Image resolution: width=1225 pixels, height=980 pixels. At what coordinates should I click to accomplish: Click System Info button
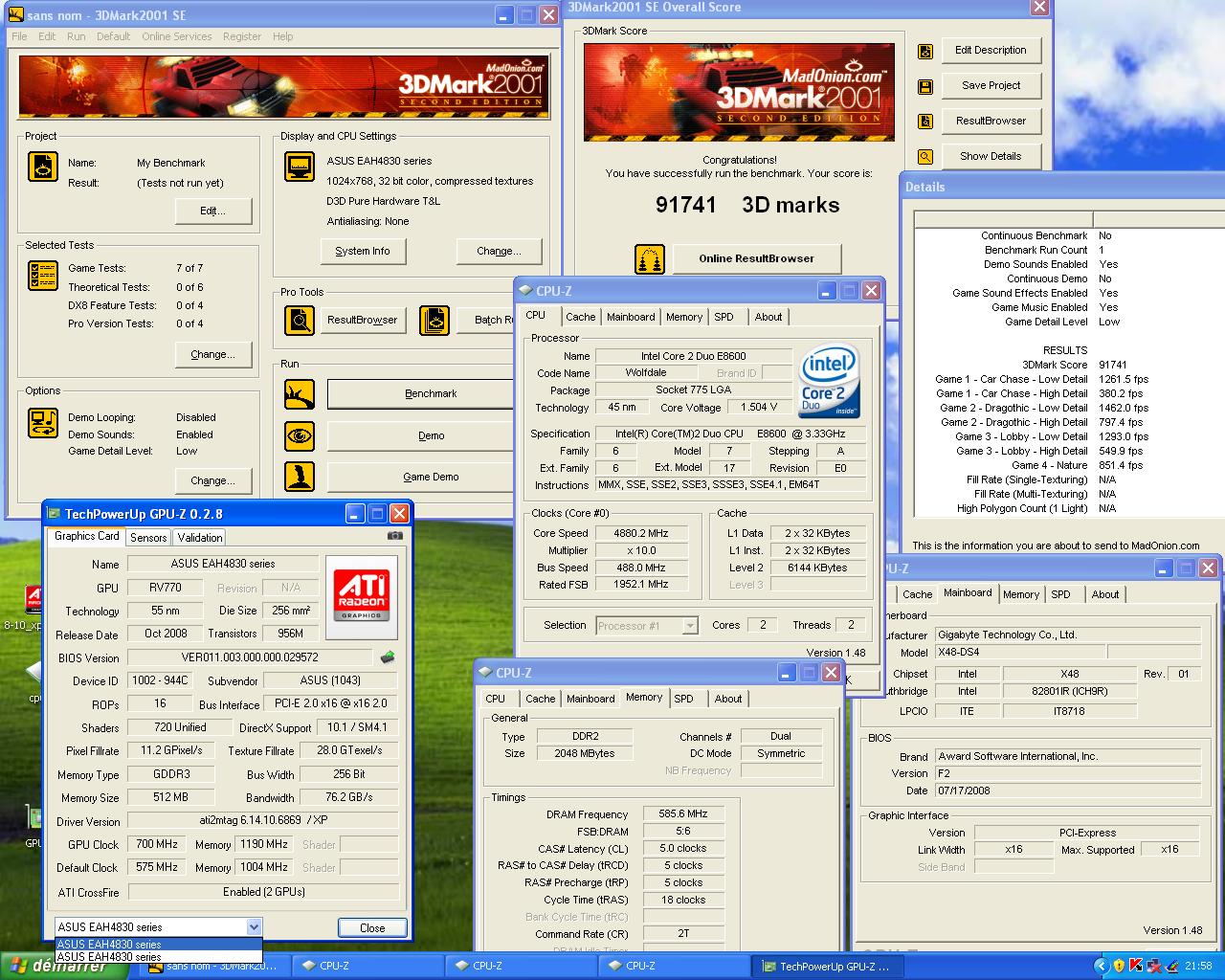(x=363, y=251)
